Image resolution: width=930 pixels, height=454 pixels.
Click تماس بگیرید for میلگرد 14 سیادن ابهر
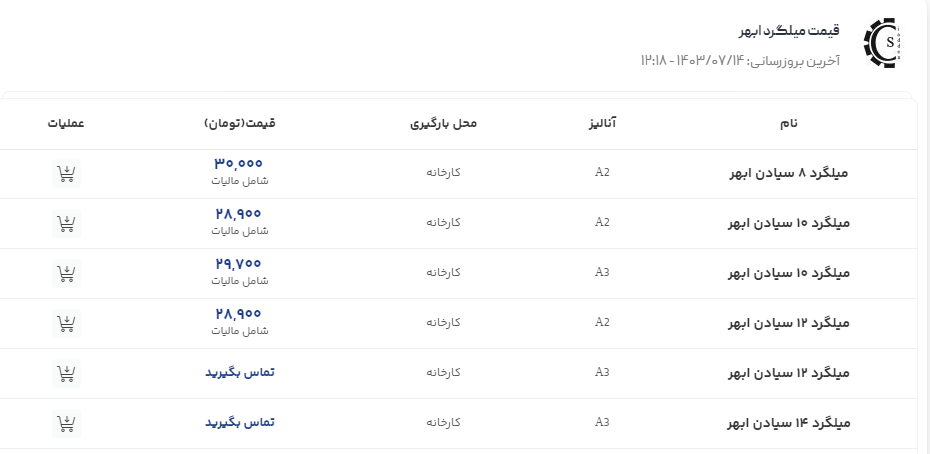pyautogui.click(x=240, y=422)
